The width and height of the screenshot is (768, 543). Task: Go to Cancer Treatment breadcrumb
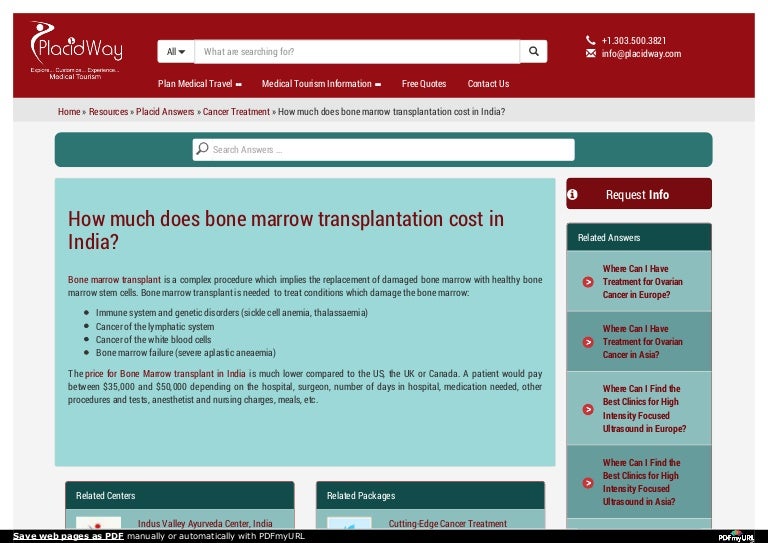coord(236,112)
